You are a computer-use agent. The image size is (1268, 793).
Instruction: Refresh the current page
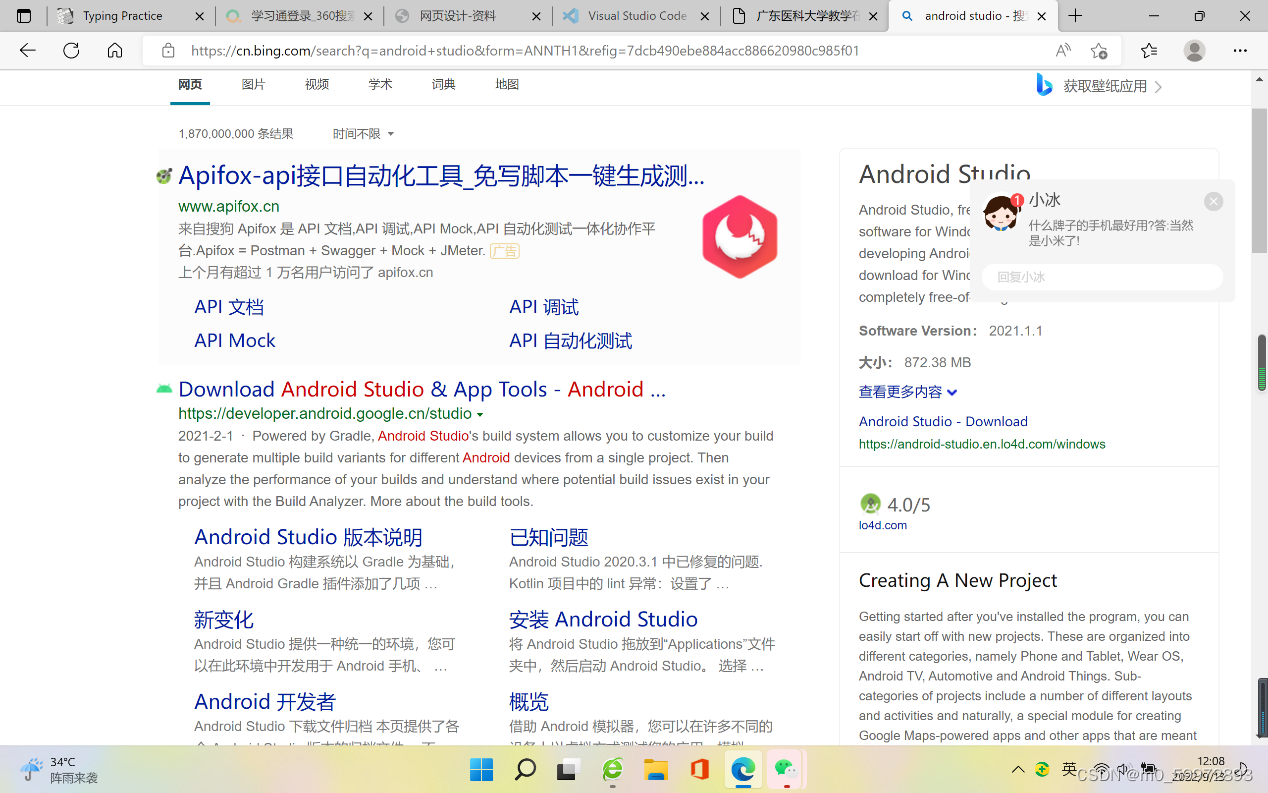(x=71, y=51)
